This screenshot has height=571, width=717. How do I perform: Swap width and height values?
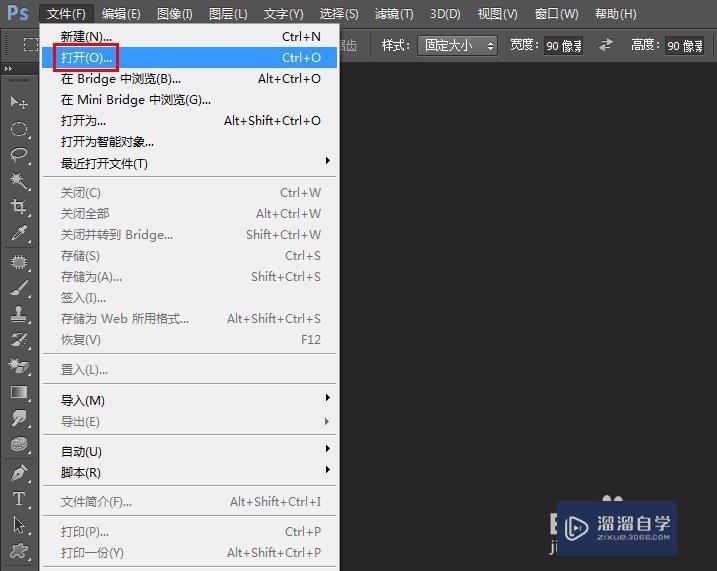coord(606,45)
